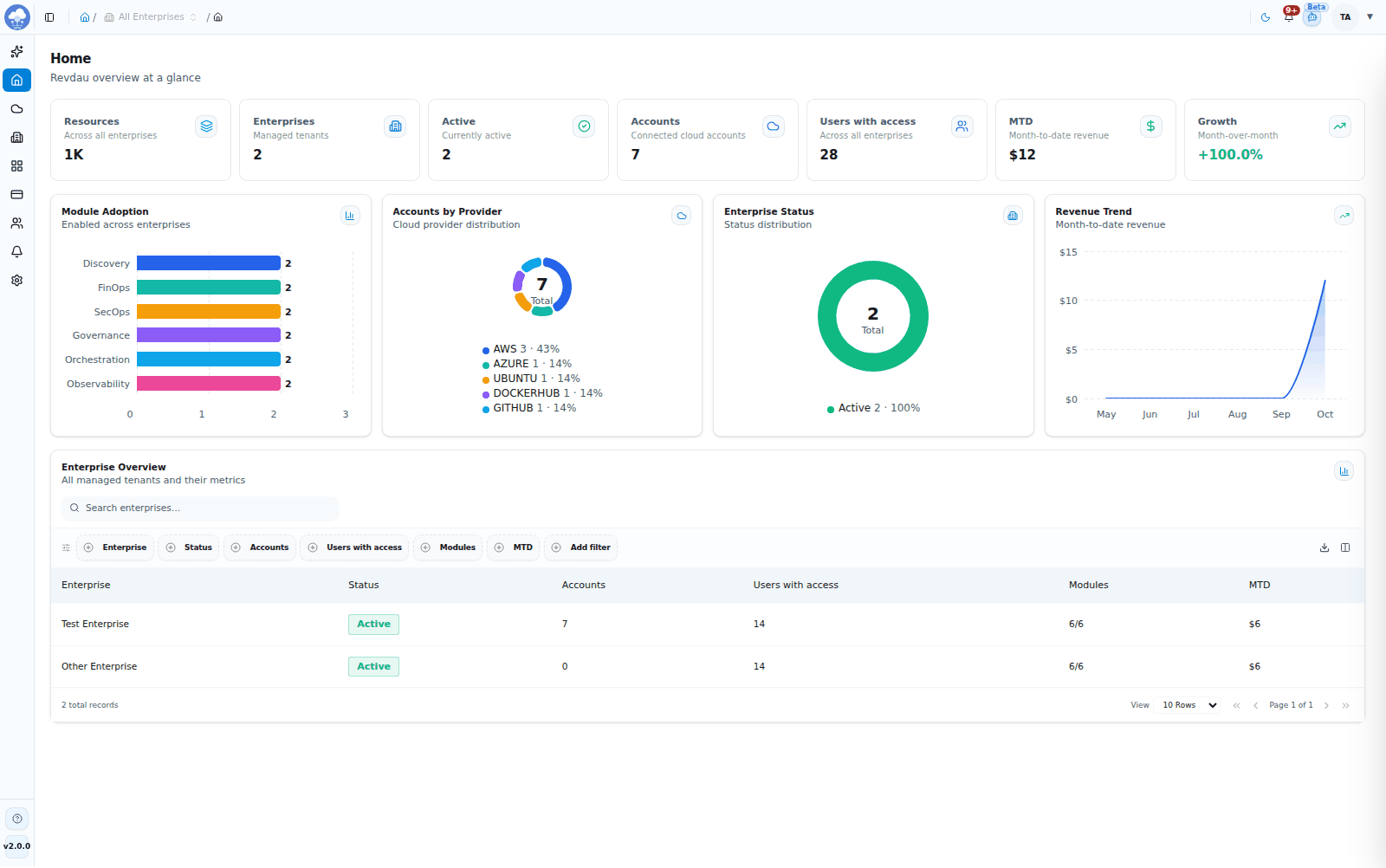Screen dimensions: 1386x868
Task: Download the enterprise table data
Action: [x=1324, y=547]
